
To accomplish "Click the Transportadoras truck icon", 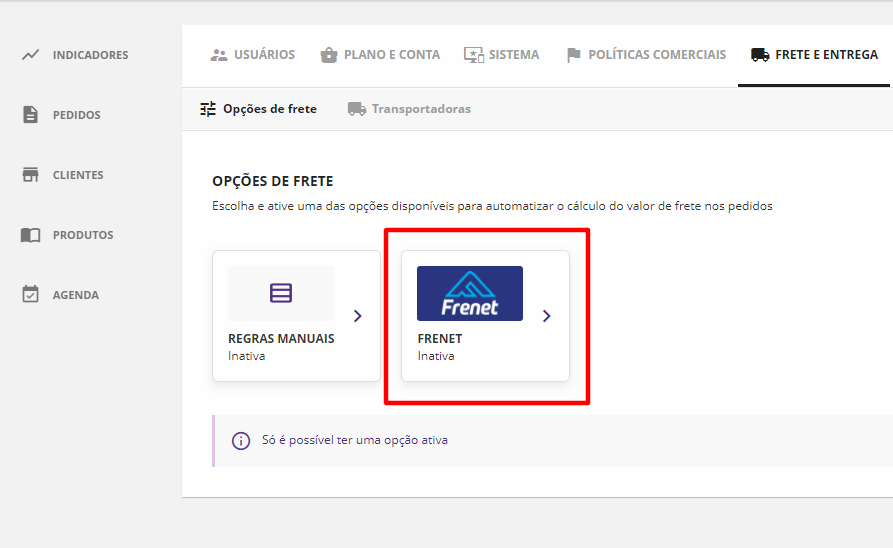I will coord(357,109).
